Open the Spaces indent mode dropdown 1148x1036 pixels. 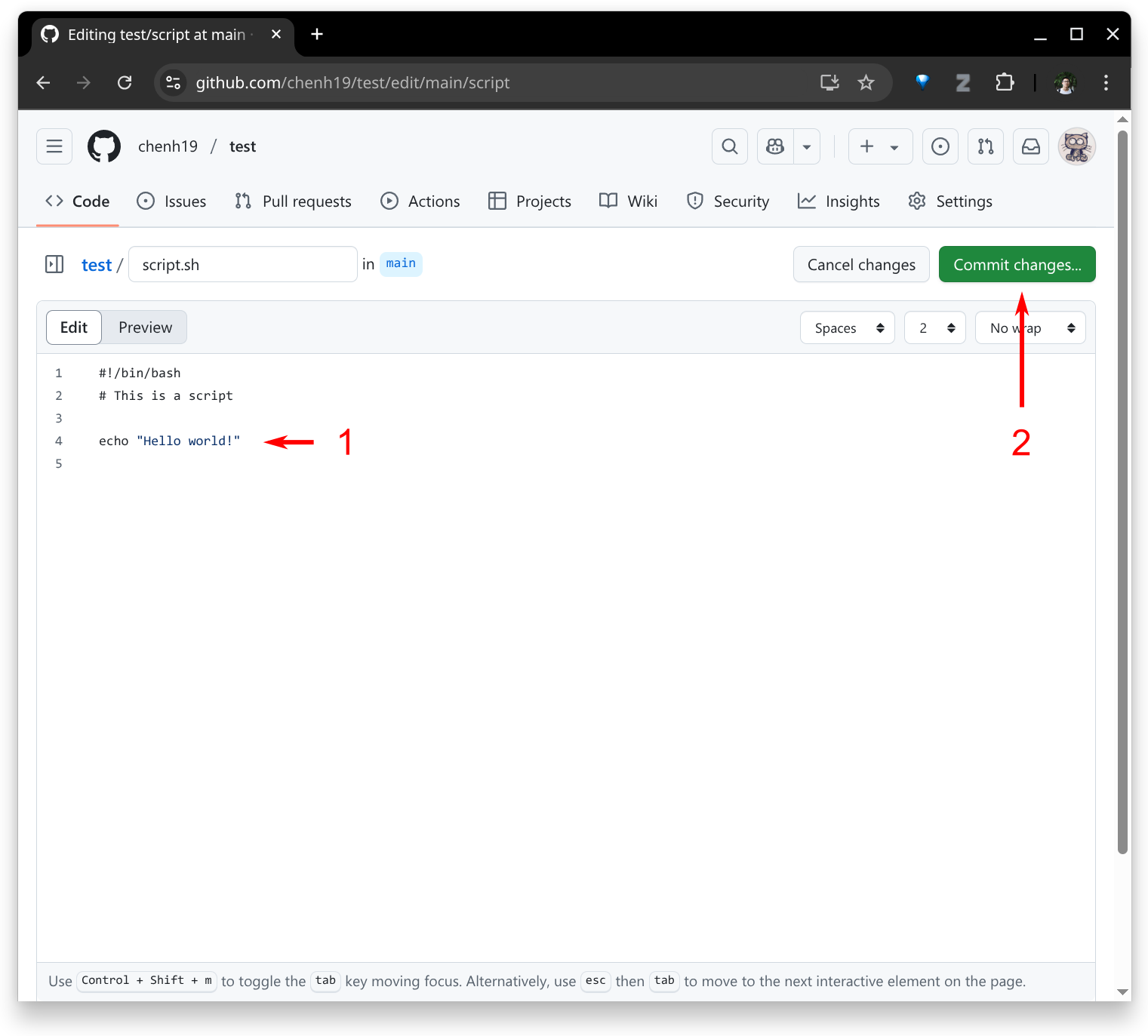click(848, 327)
